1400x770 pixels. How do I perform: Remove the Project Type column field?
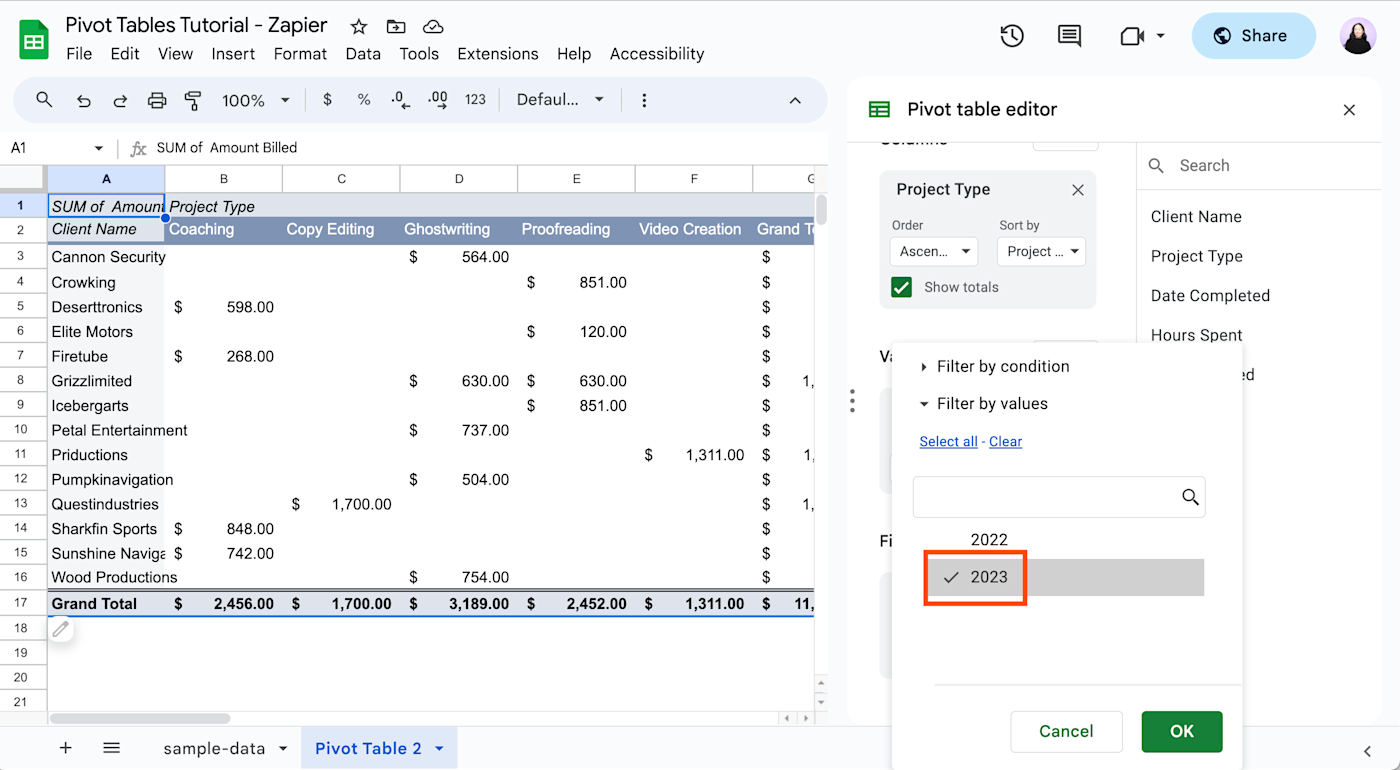pos(1078,190)
